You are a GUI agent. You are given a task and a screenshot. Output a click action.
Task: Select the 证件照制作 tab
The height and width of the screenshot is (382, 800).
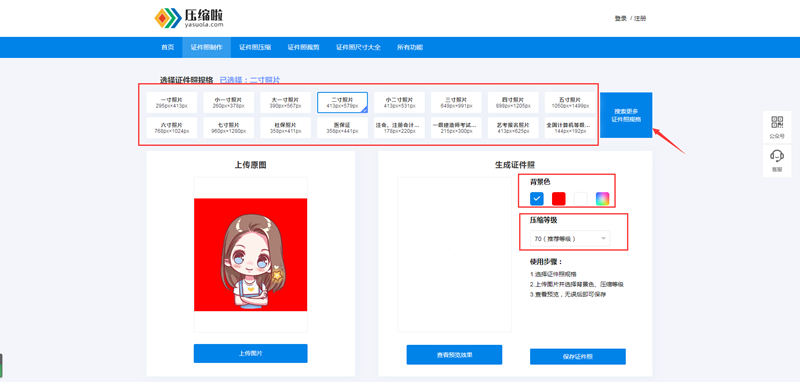[206, 47]
